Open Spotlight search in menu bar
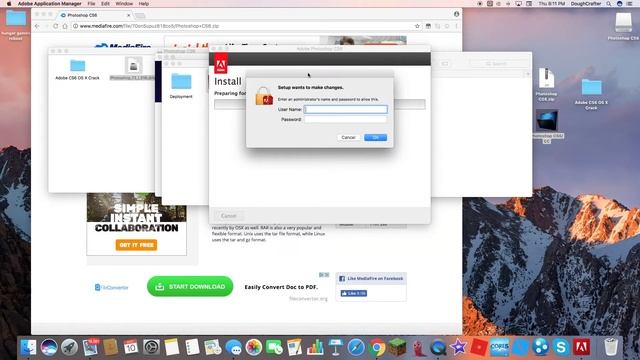Viewport: 640px width, 360px height. pos(609,4)
